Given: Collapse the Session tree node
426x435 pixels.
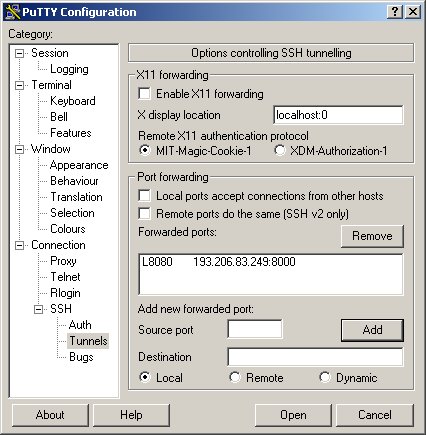Looking at the screenshot, I should pos(20,53).
